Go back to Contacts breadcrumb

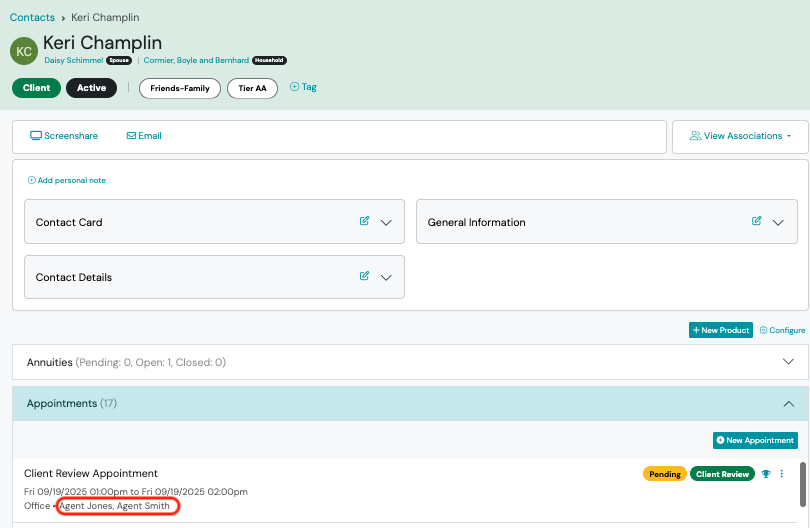32,18
